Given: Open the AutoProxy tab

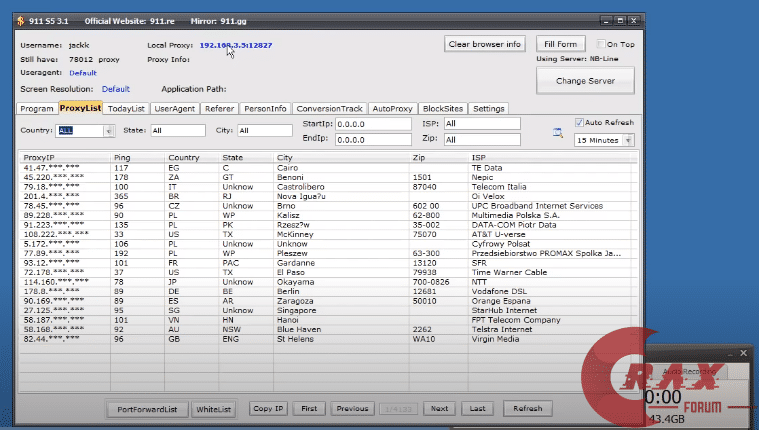Looking at the screenshot, I should (x=393, y=108).
